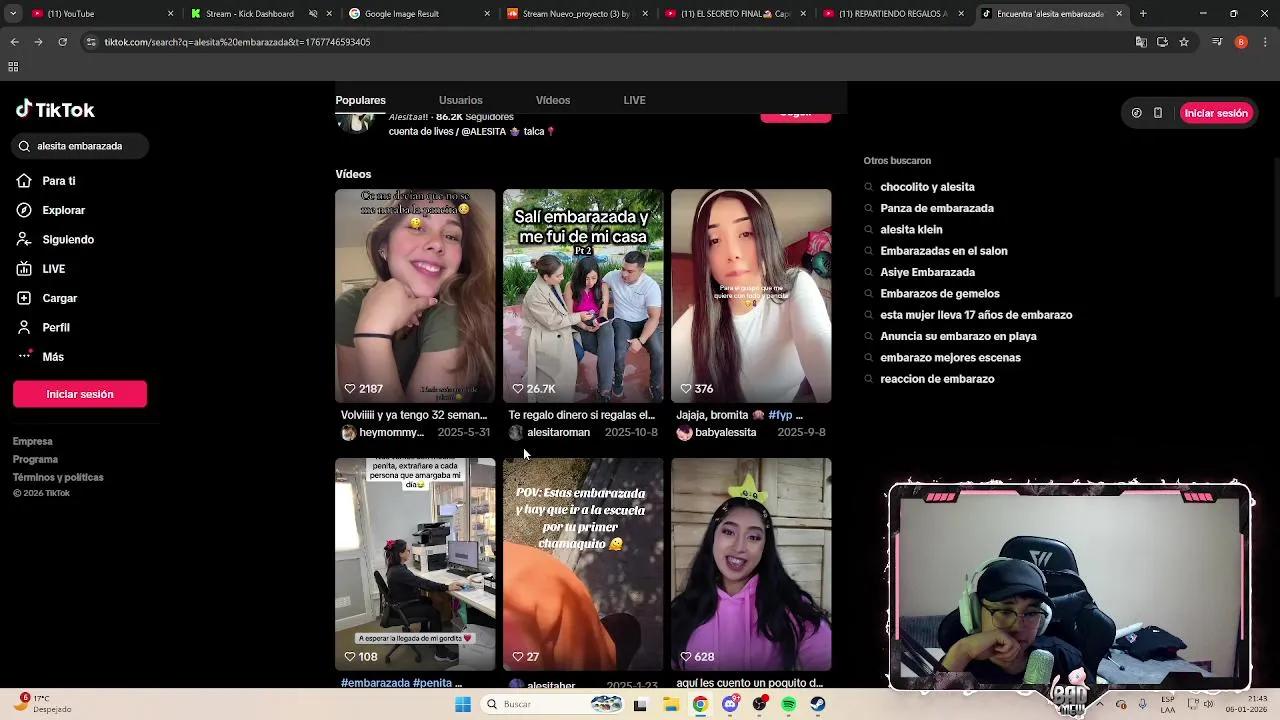
Task: Click the round icon left of the phone icon
Action: (1137, 113)
